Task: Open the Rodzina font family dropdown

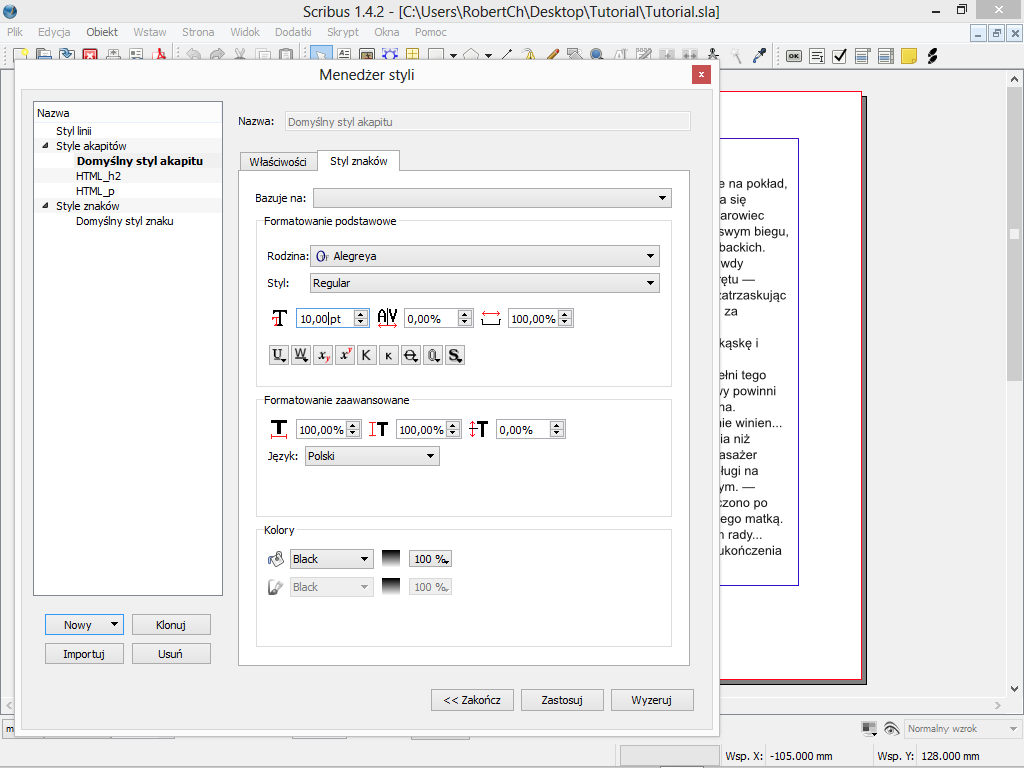Action: tap(484, 256)
